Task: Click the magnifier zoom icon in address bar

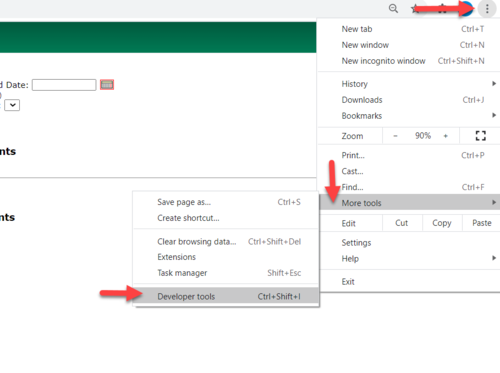Action: (393, 8)
